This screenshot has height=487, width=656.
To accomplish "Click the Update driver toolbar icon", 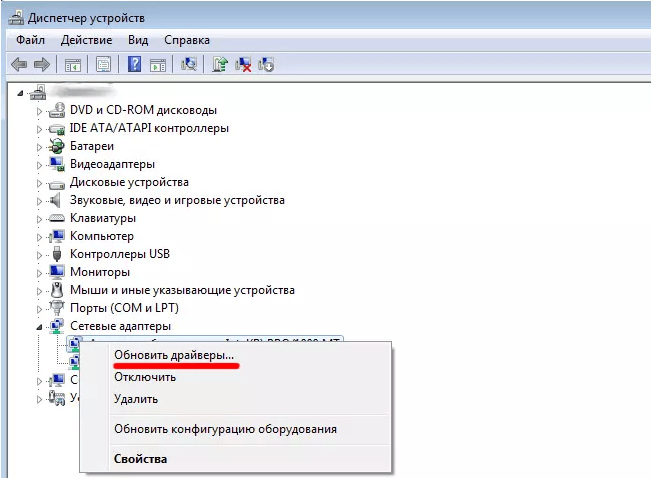I will coord(220,64).
